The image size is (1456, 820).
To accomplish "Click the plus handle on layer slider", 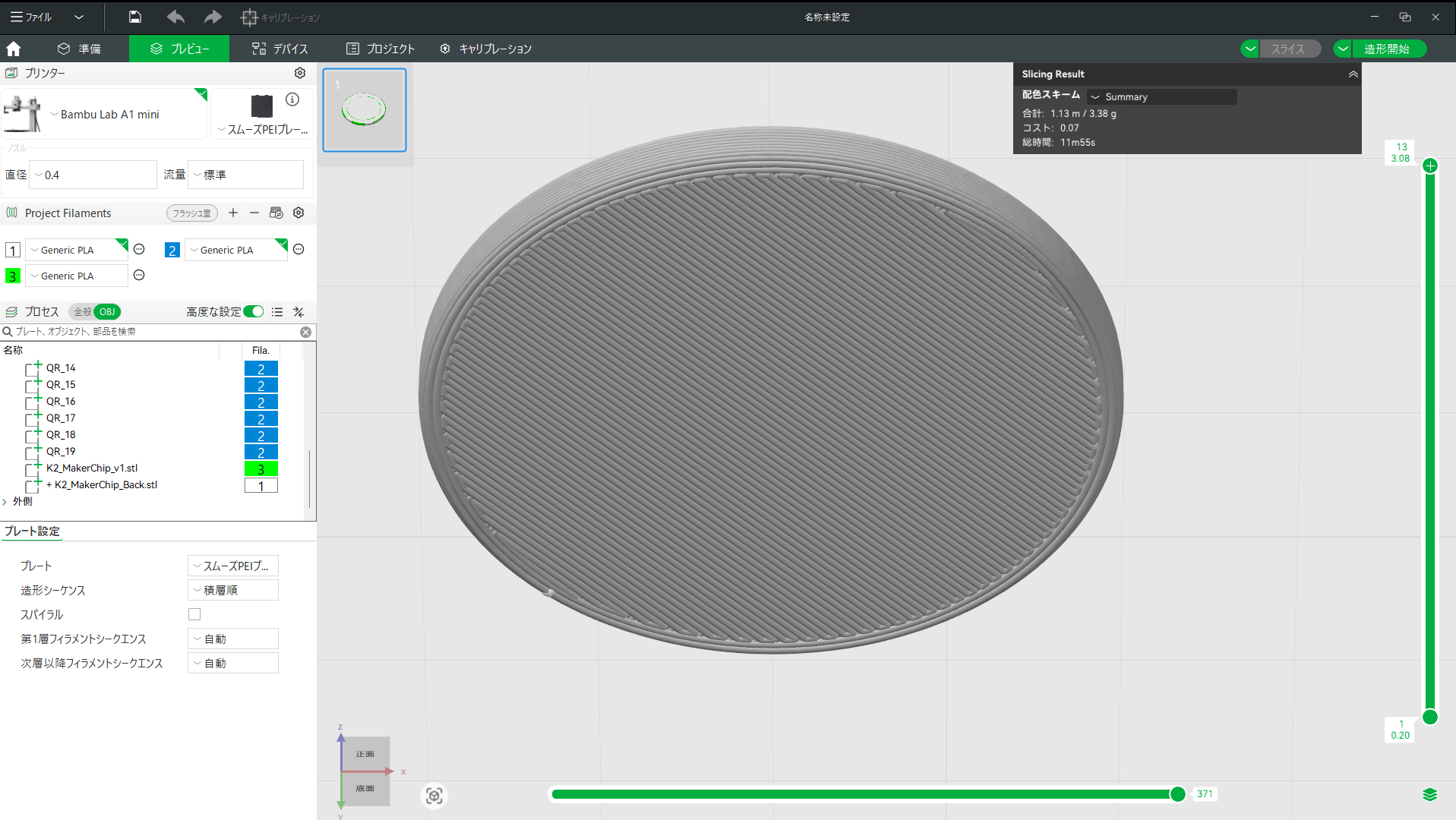I will [1430, 166].
